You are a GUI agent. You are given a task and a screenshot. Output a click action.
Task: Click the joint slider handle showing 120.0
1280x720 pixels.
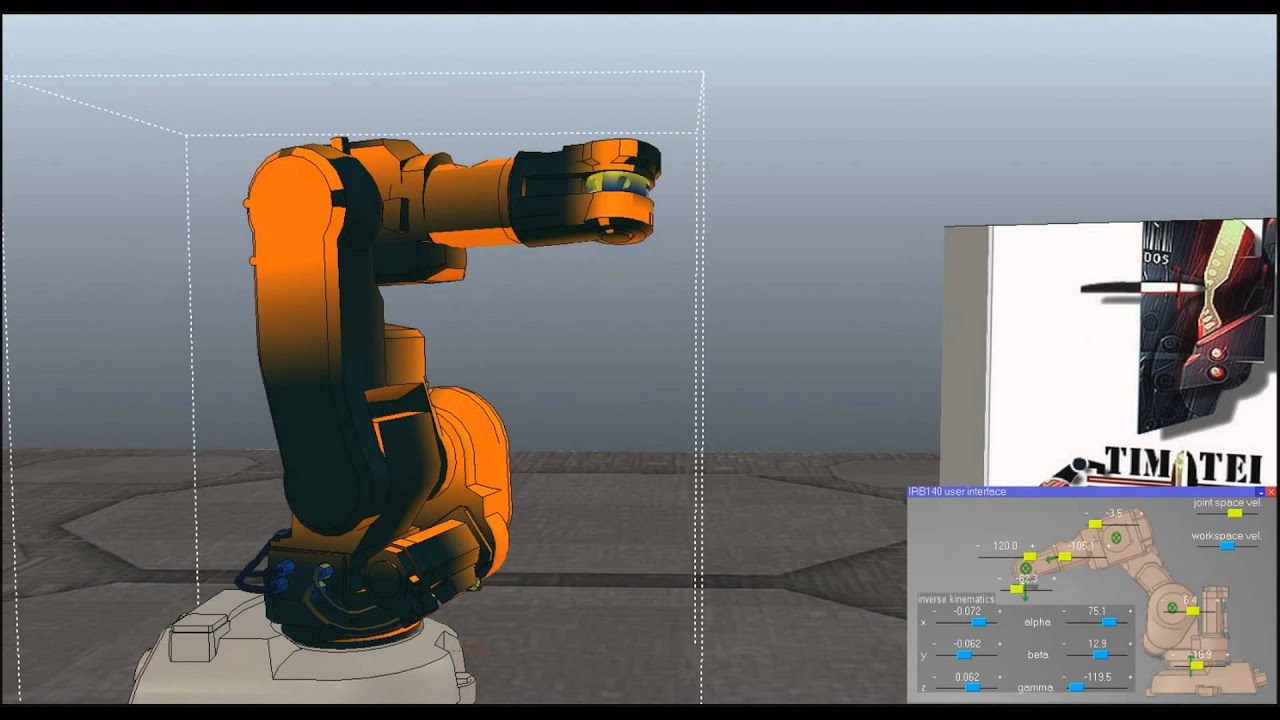[x=1030, y=557]
